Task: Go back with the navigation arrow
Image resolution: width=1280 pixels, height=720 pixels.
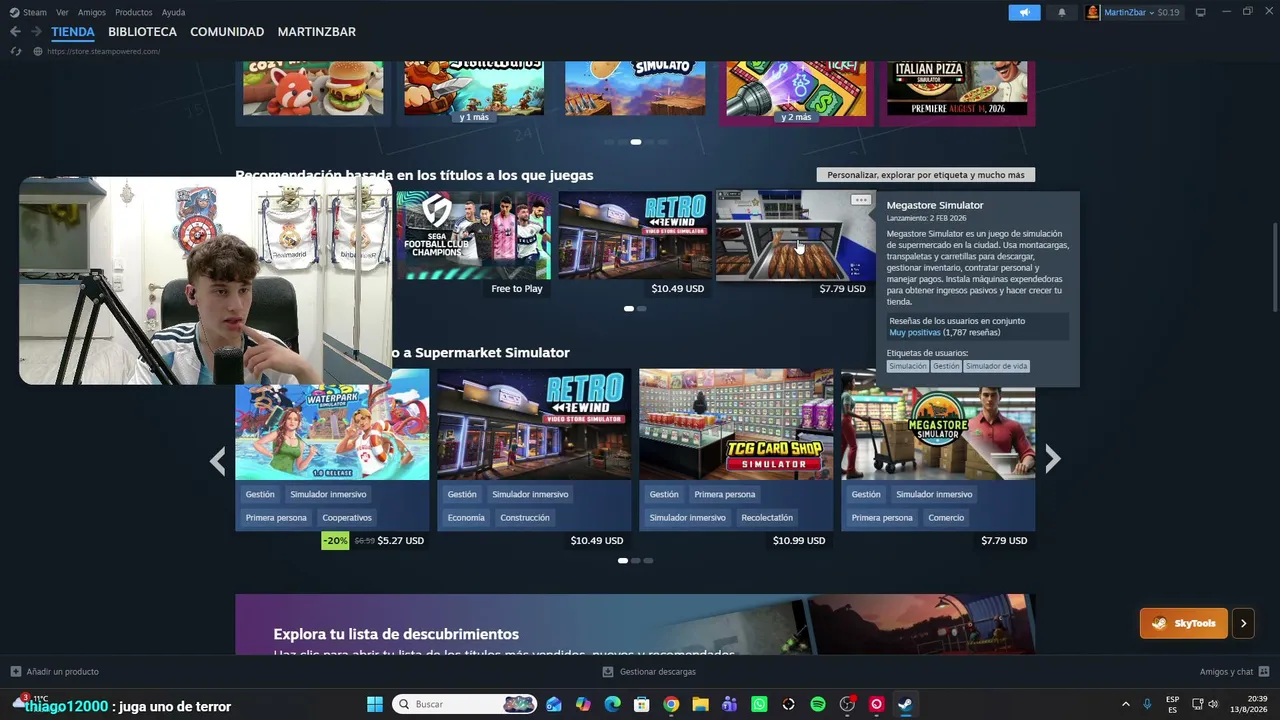Action: click(x=15, y=32)
